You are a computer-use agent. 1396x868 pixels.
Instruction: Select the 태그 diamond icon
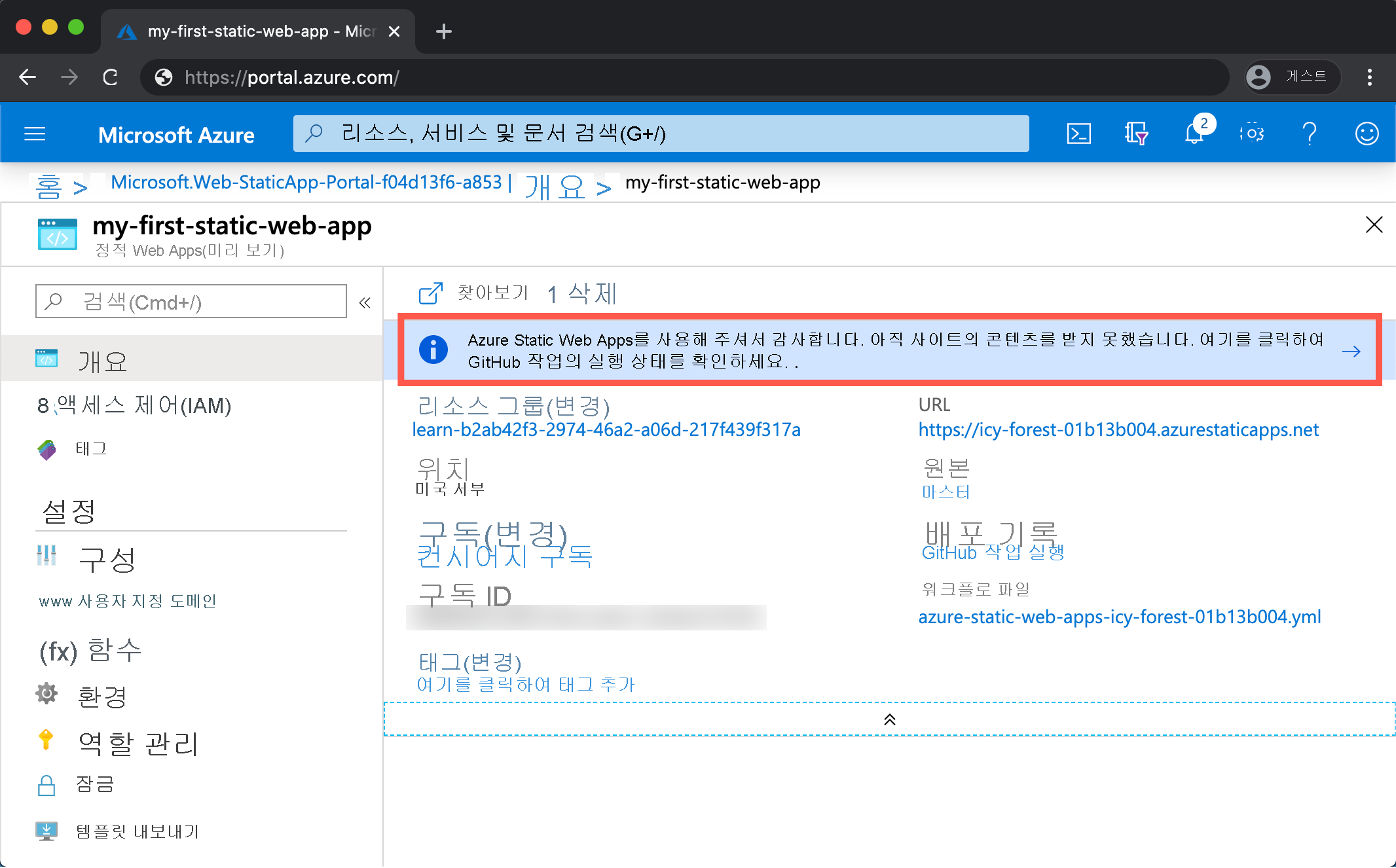coord(46,448)
